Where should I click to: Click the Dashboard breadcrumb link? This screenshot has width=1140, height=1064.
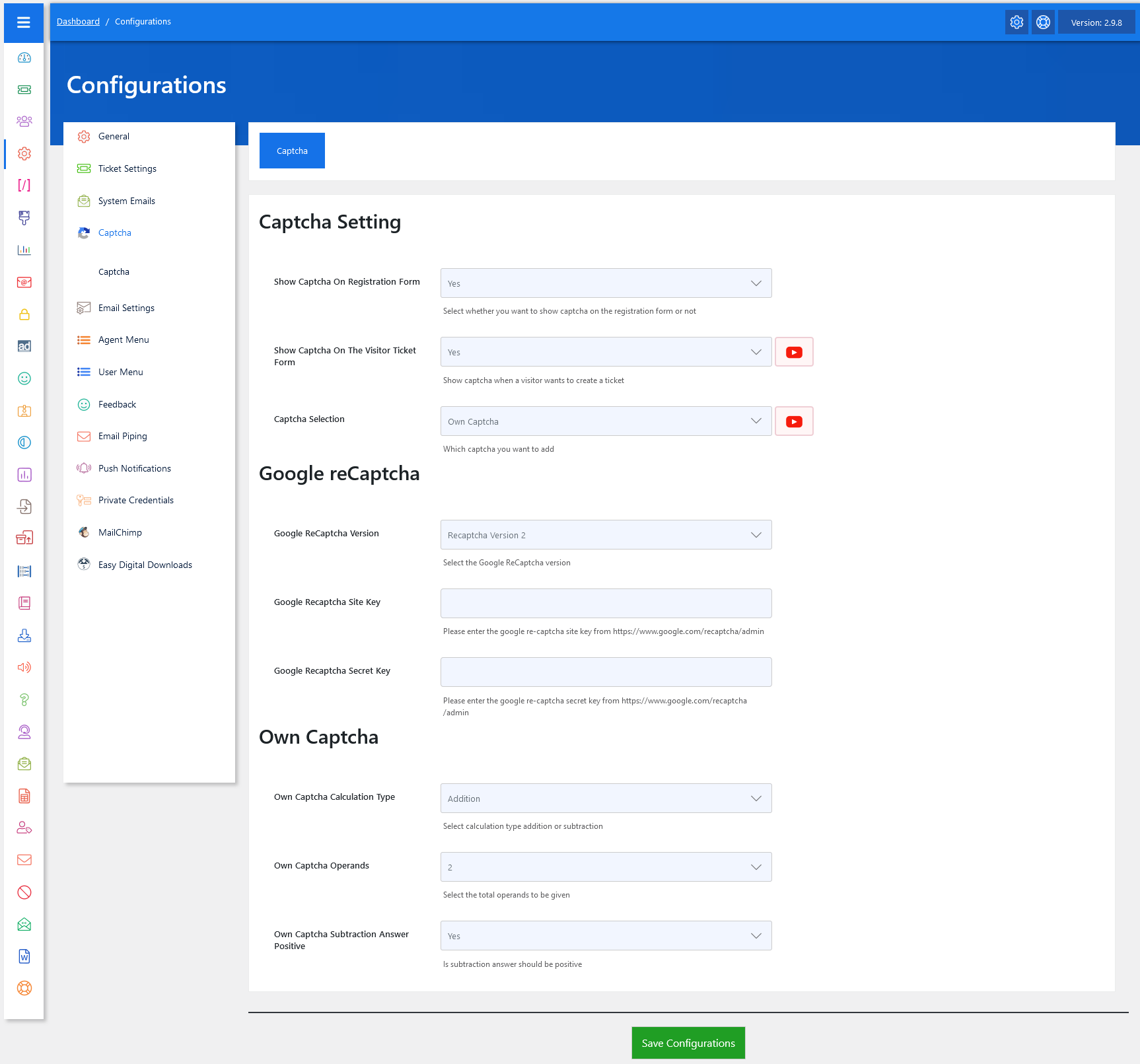[x=78, y=22]
